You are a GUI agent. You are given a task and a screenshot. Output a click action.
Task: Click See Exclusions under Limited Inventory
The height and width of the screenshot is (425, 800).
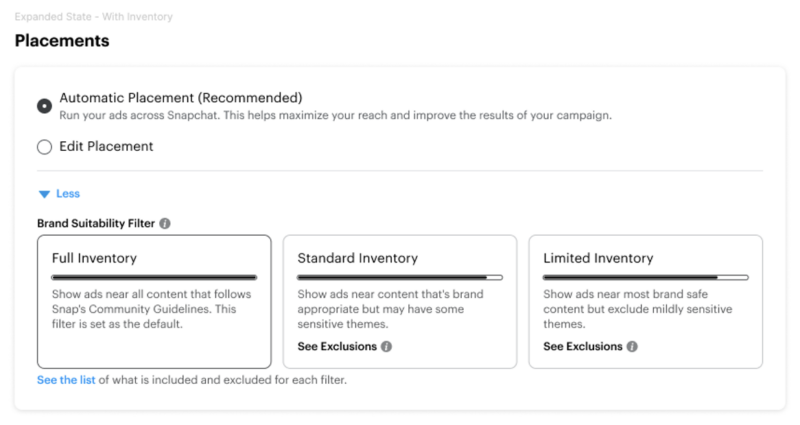click(x=583, y=346)
